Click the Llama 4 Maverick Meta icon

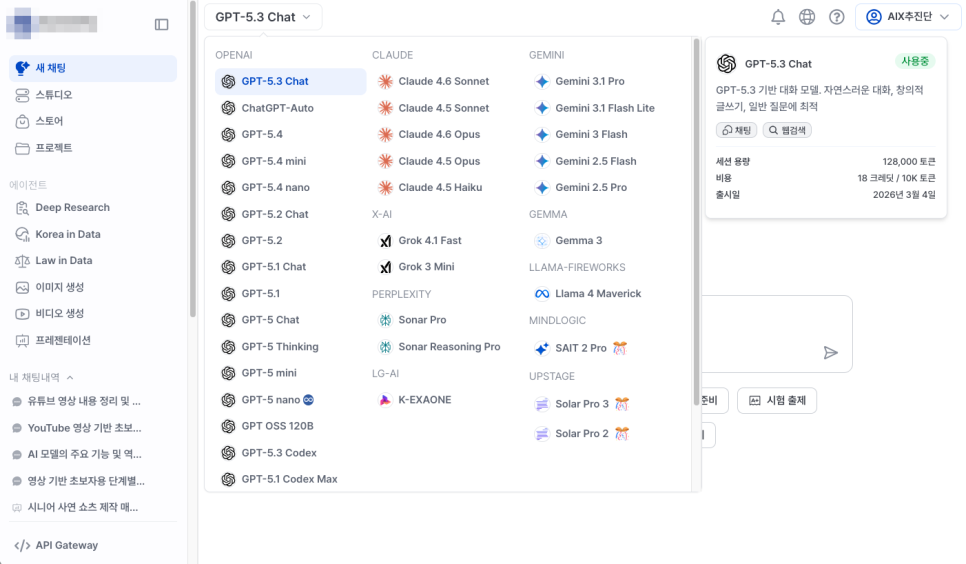[x=542, y=294]
